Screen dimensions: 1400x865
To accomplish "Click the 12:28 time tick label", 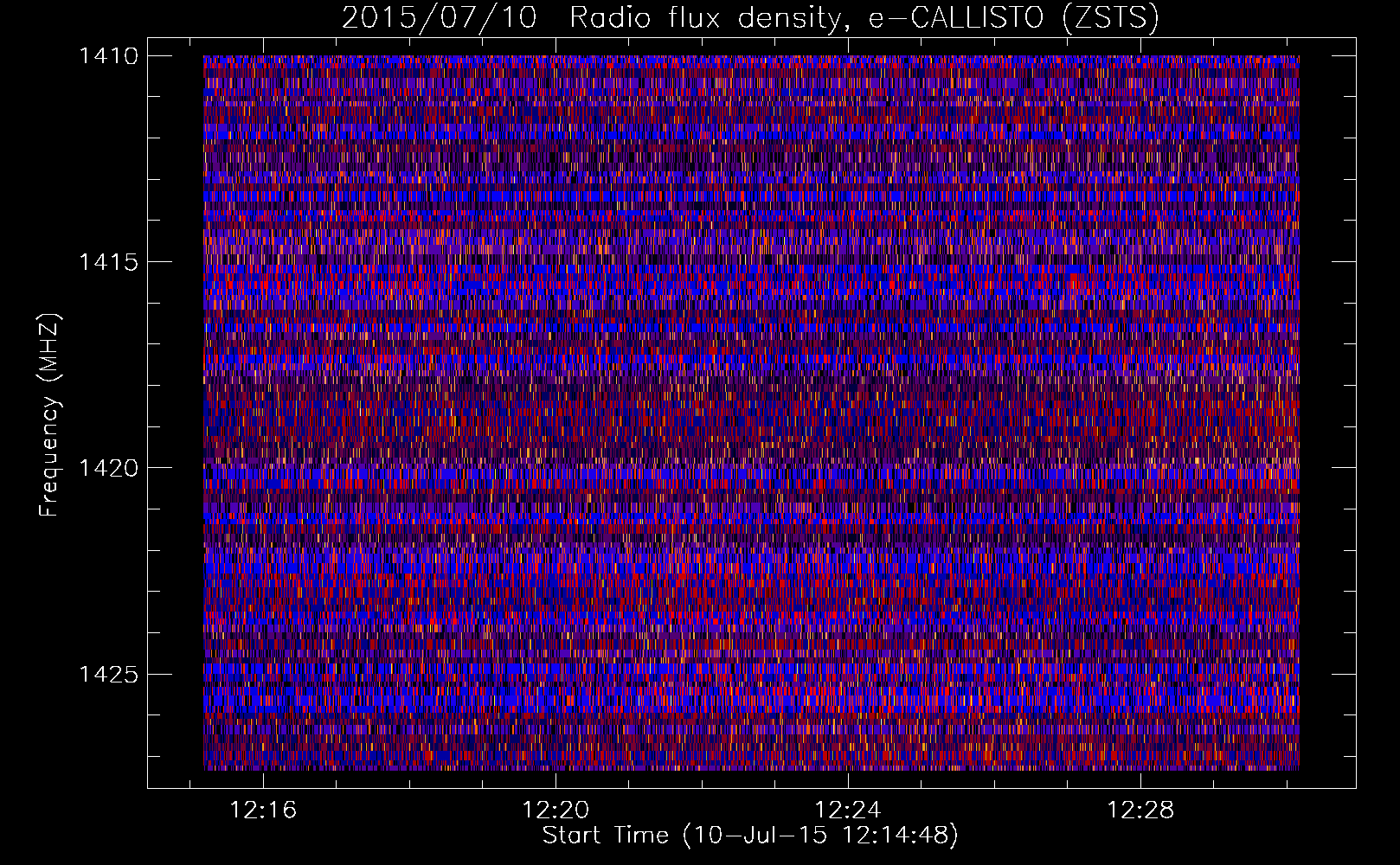I will tap(1141, 810).
